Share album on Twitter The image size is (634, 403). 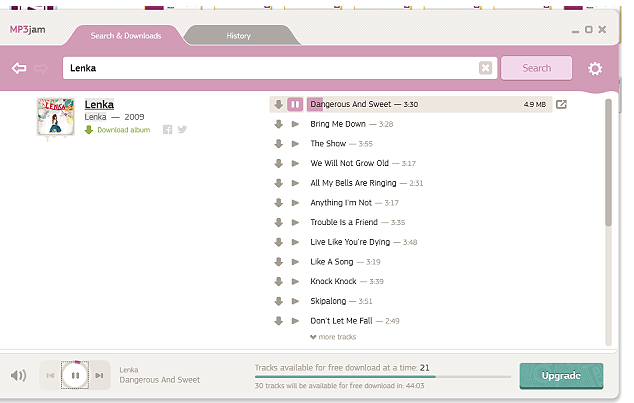point(182,129)
